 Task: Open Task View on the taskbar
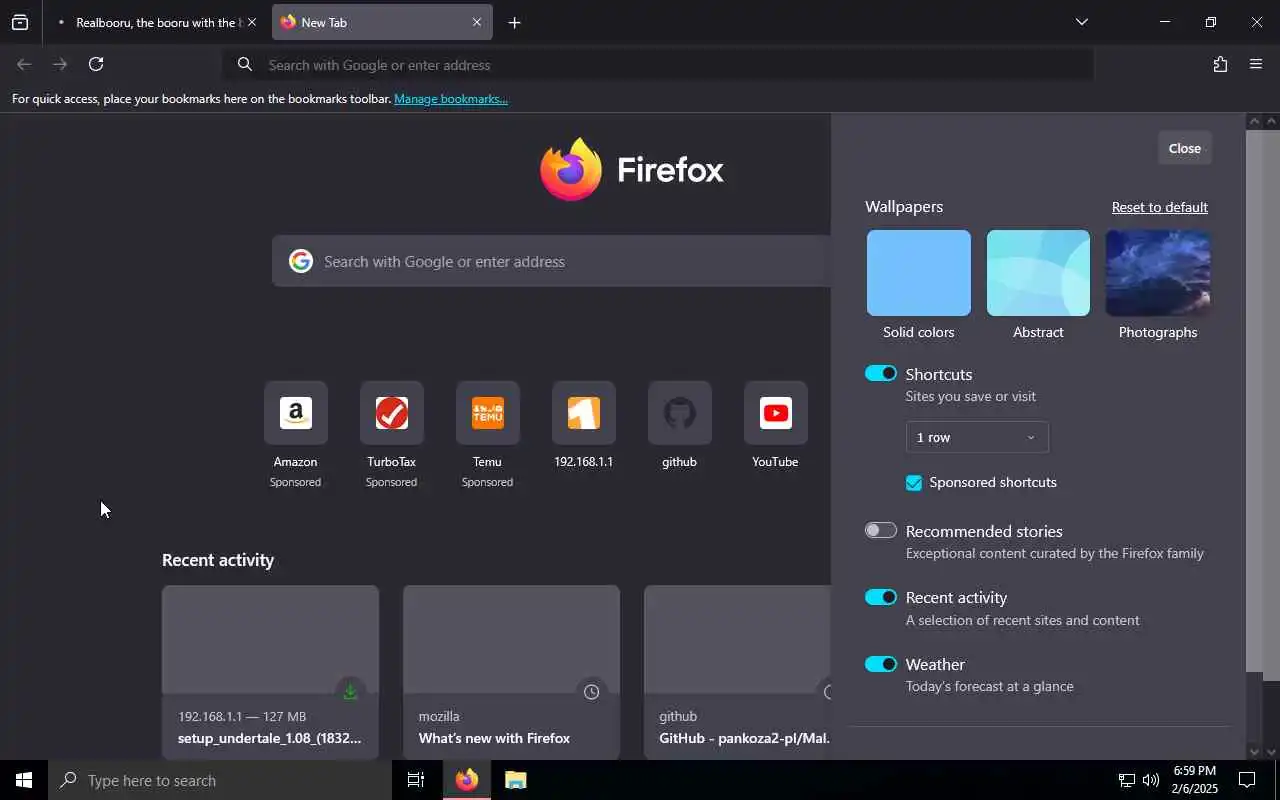pos(416,780)
